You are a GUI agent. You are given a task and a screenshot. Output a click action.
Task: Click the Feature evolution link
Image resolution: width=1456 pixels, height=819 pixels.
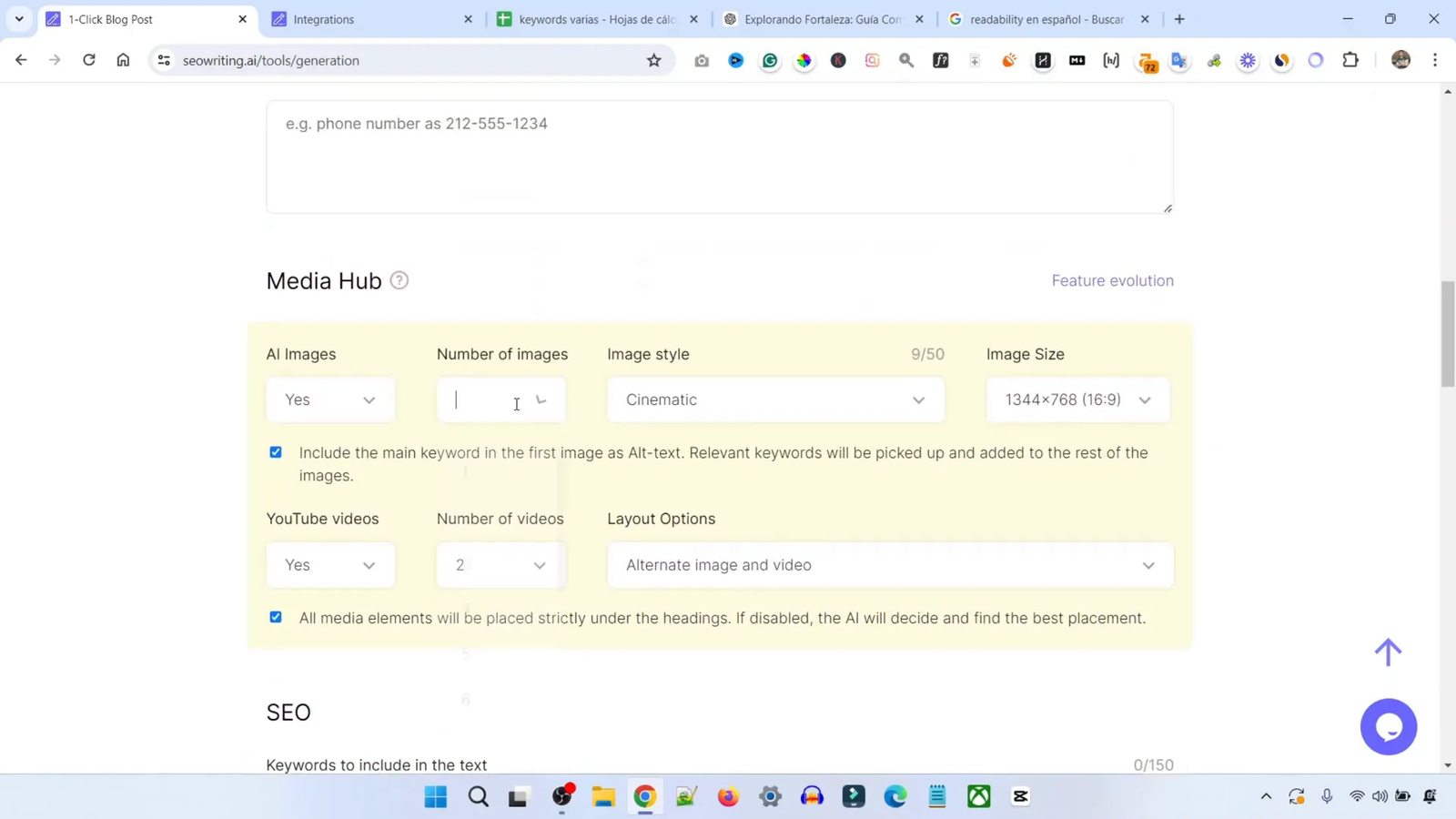click(x=1112, y=280)
